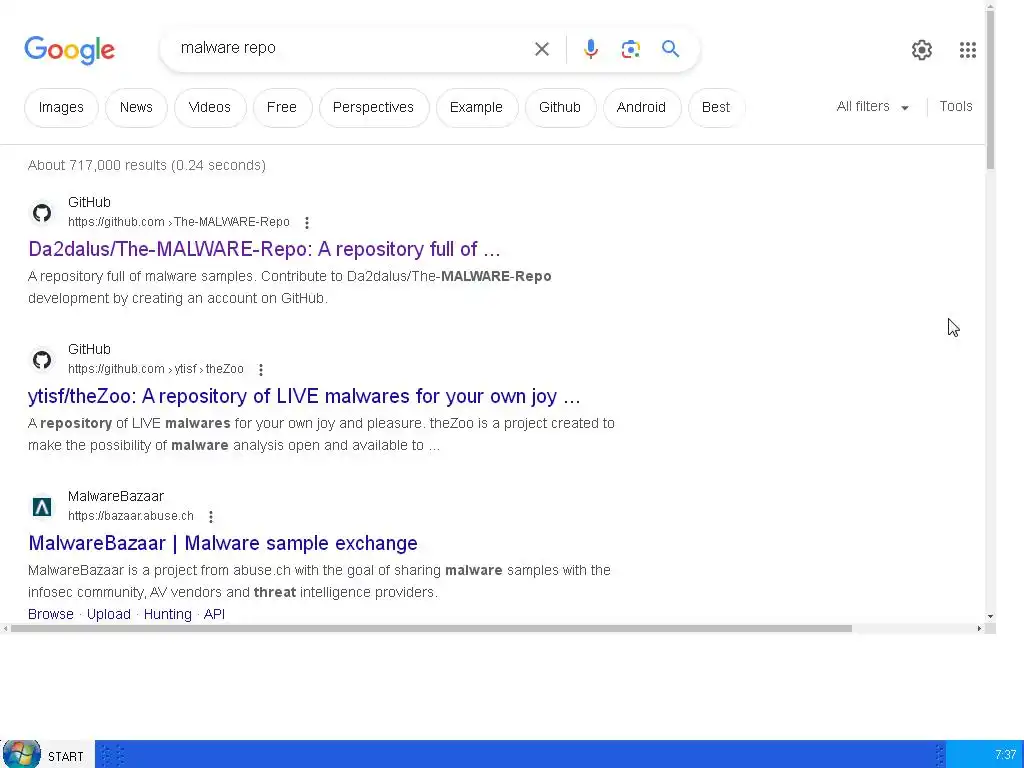Screen dimensions: 1024x768
Task: Select the Github filter chip
Action: pos(560,107)
